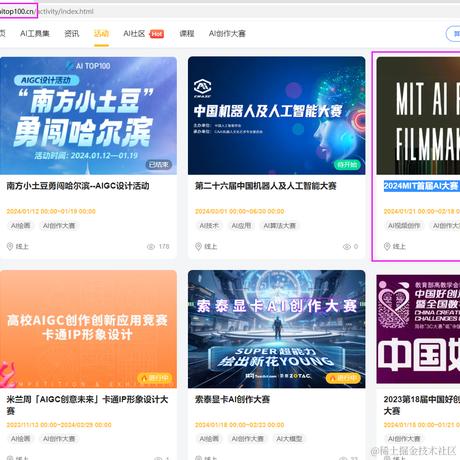
Task: Click the green 待开始 badge on robot contest banner
Action: coord(347,164)
